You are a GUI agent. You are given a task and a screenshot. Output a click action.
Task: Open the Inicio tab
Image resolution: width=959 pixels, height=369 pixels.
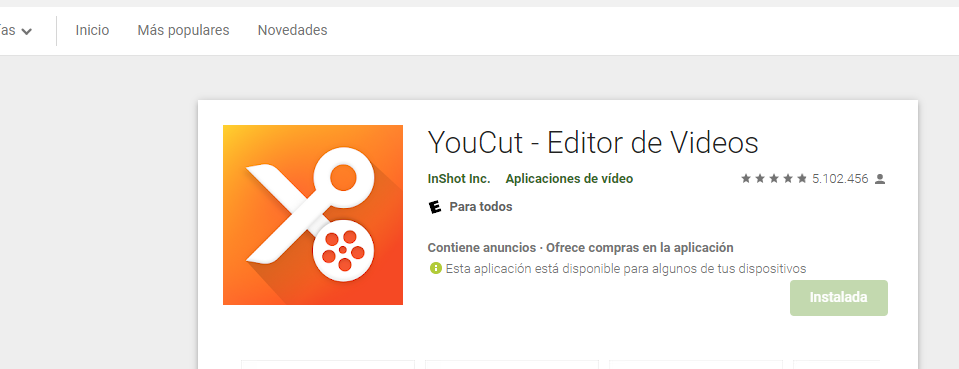coord(92,30)
